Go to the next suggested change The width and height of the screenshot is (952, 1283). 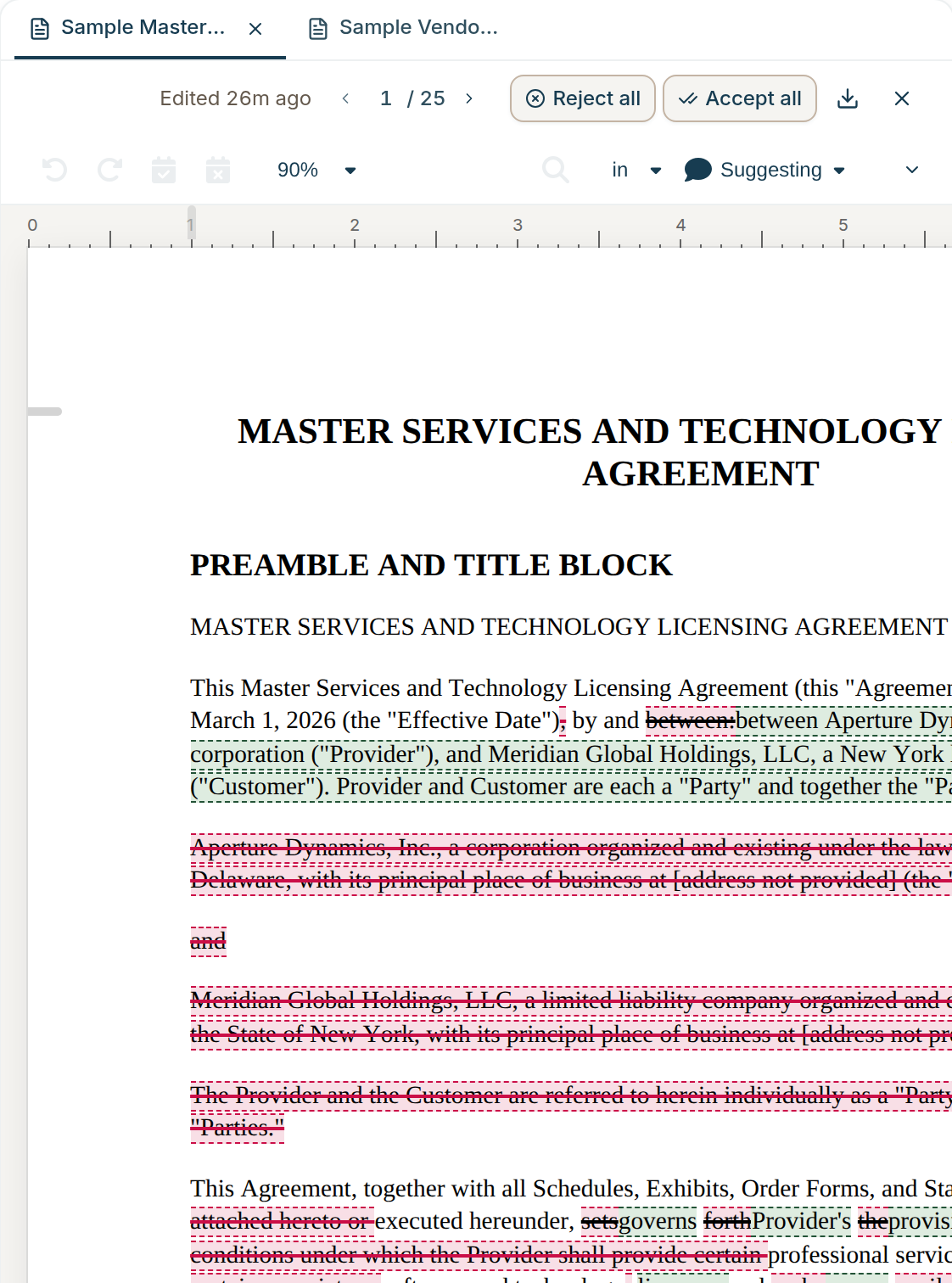click(469, 98)
